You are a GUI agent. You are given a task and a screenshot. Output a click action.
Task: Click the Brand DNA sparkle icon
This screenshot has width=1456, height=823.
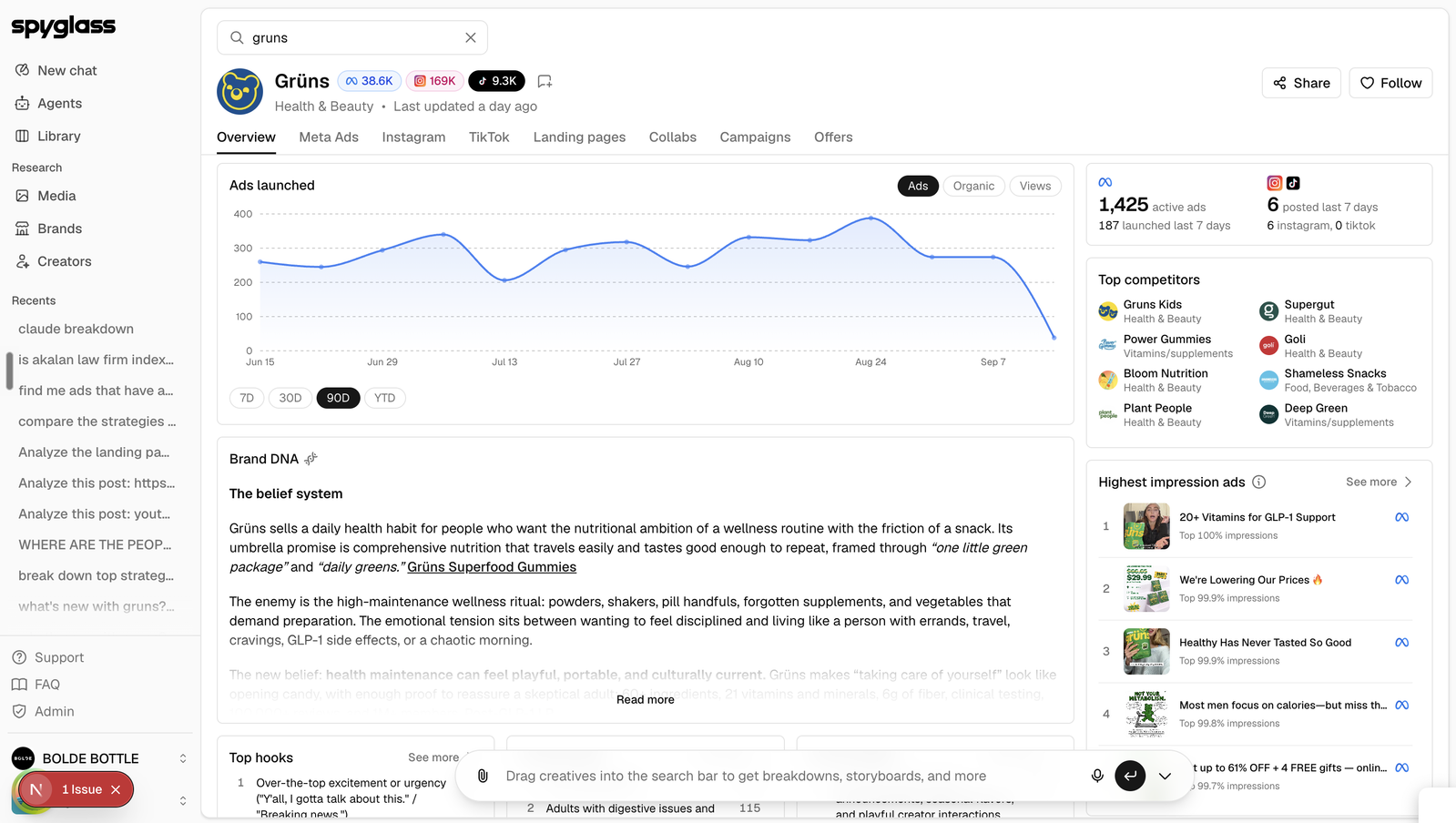[x=311, y=459]
